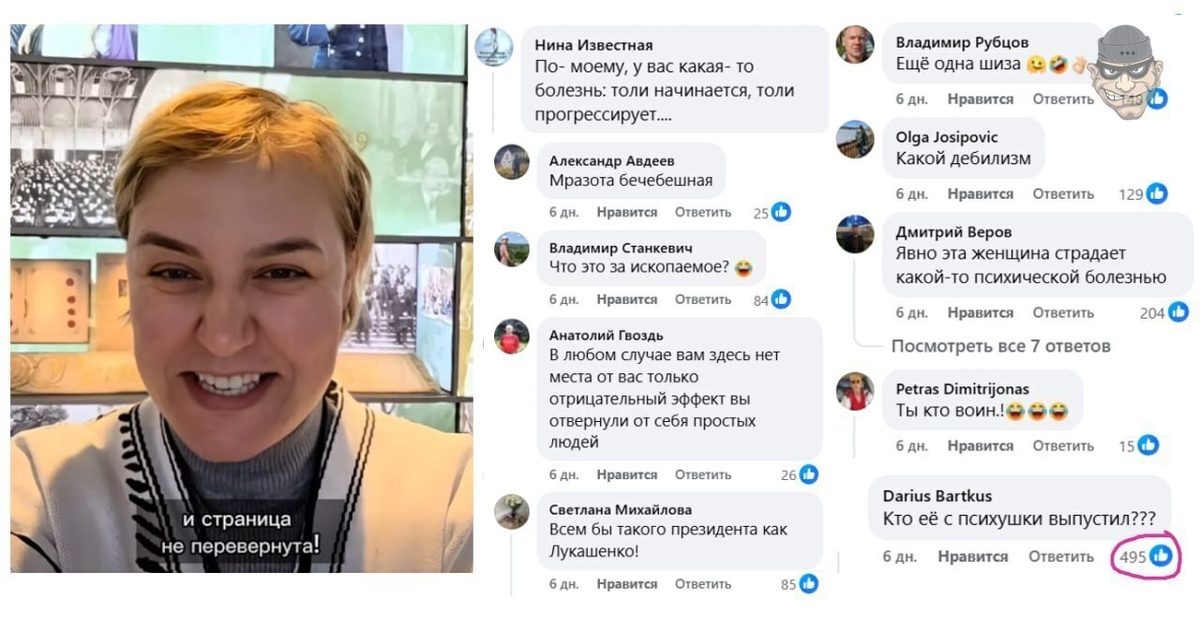The width and height of the screenshot is (1200, 632).
Task: Click 'Ответить' under Владимир Станкевич comment
Action: pos(703,299)
